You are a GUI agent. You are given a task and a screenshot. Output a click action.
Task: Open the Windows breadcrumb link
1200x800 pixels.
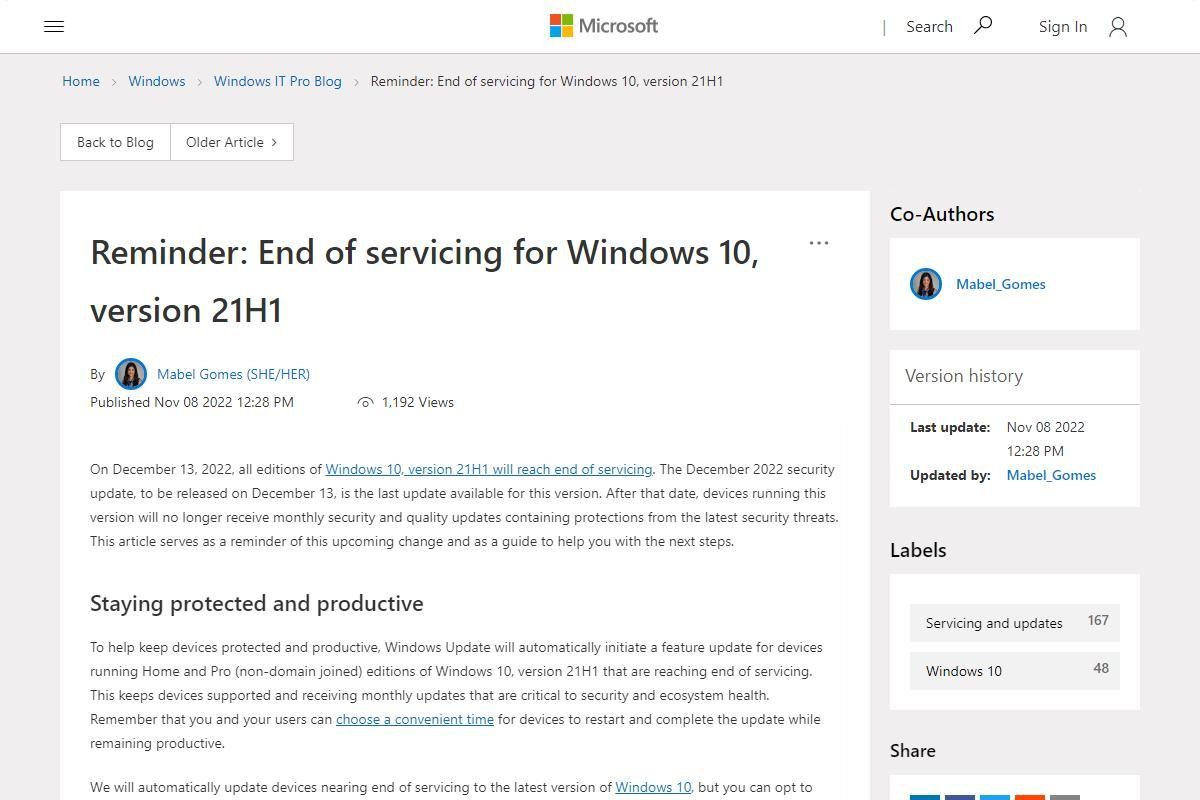coord(157,81)
